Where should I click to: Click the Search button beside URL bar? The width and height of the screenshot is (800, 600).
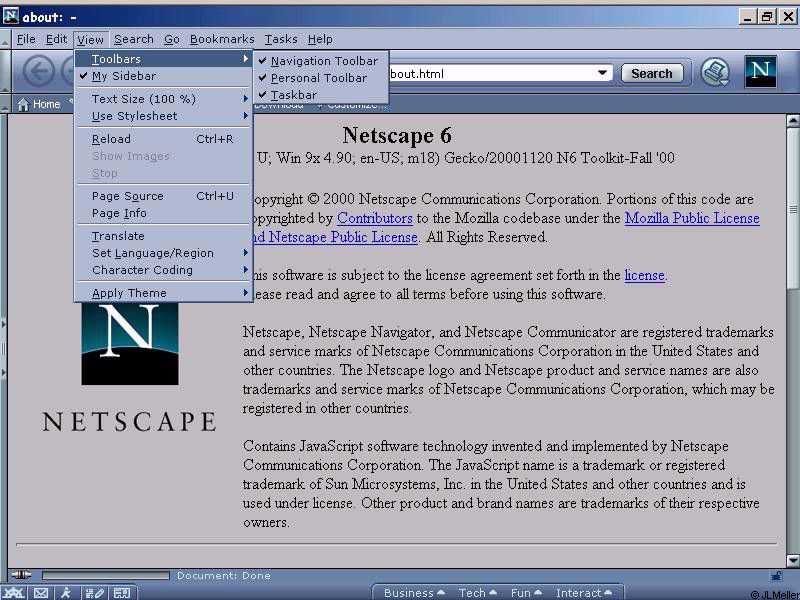[652, 73]
